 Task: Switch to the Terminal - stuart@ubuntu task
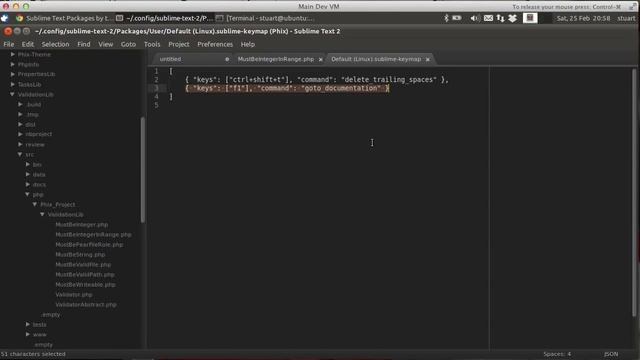265,18
